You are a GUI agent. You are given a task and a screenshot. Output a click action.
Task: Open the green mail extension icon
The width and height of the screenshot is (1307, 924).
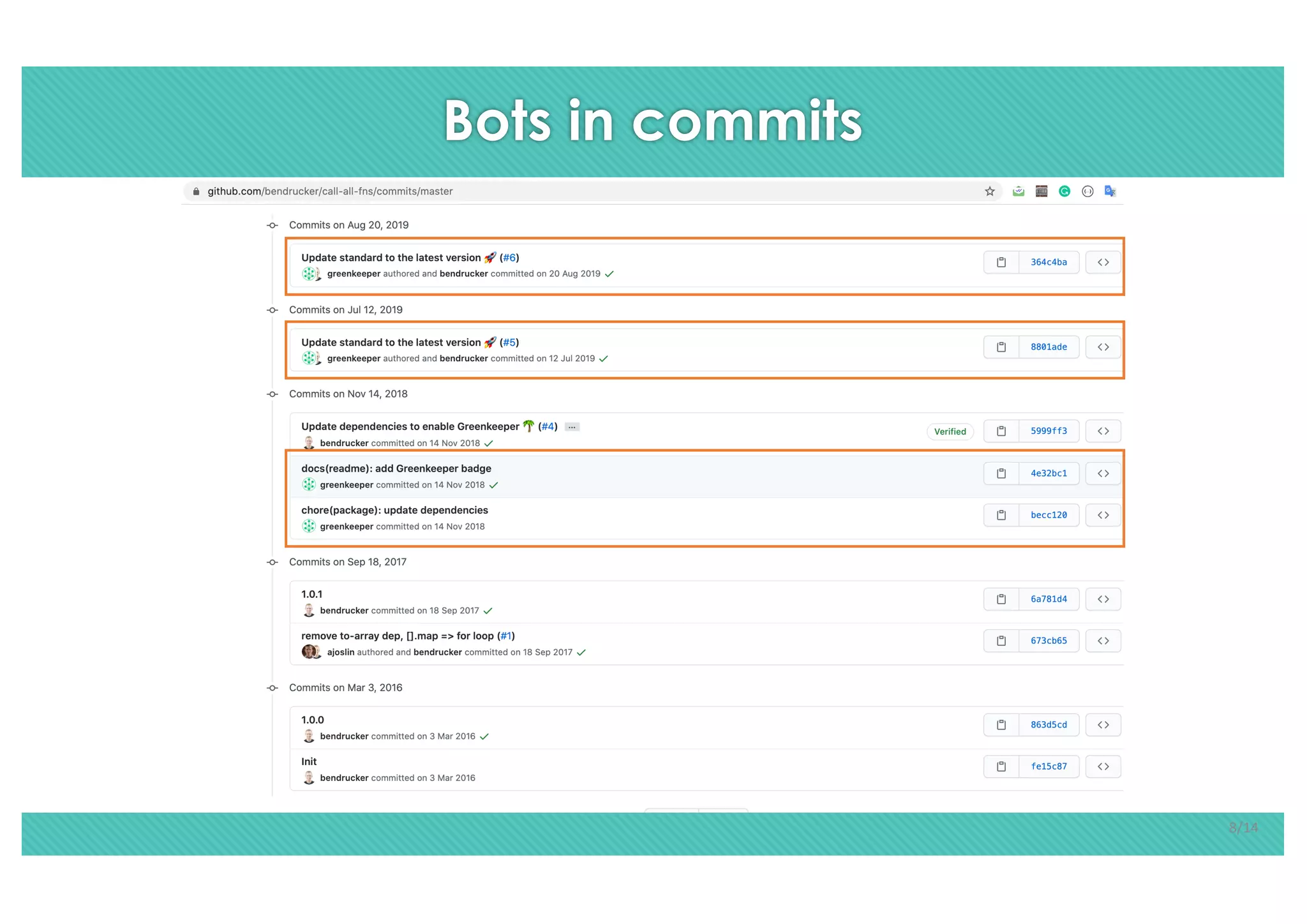point(1019,191)
